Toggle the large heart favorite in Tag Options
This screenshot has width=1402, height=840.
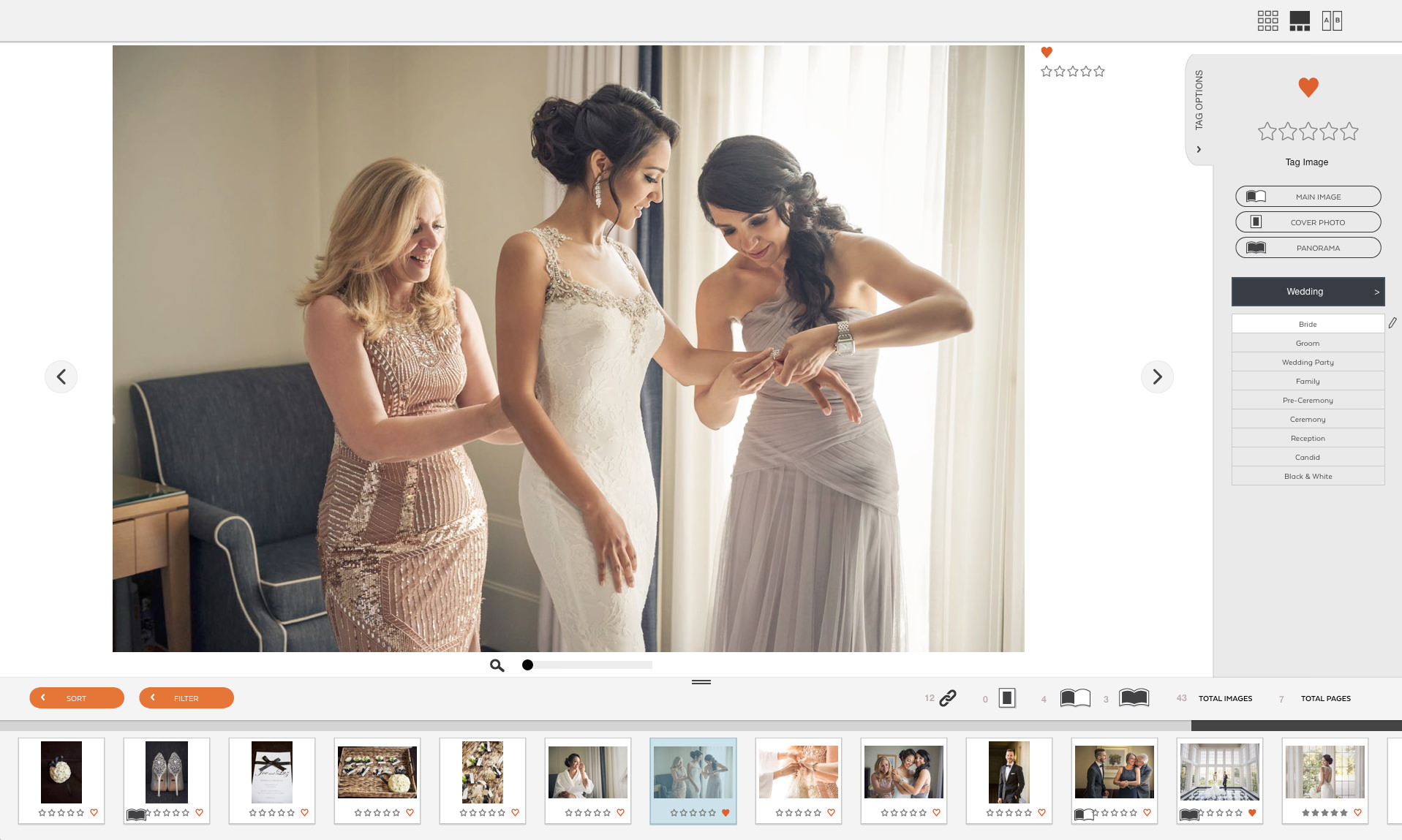(1308, 87)
